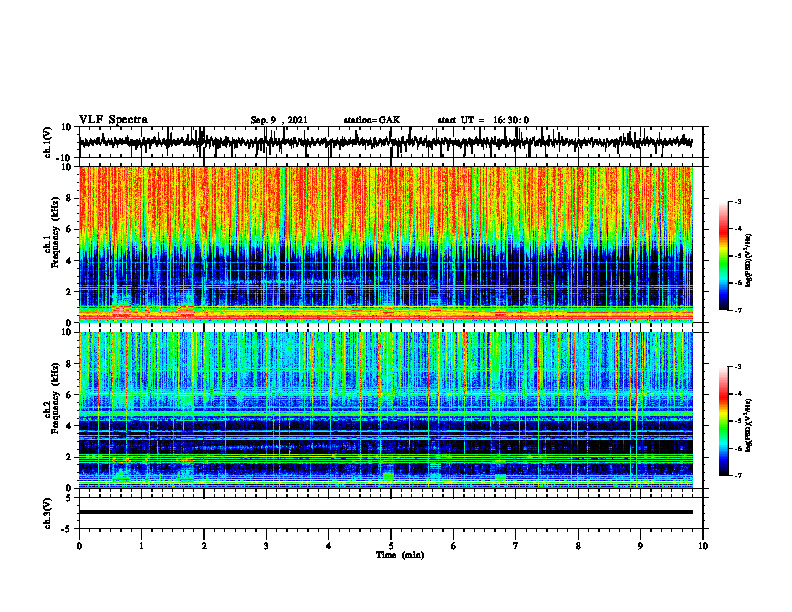792x612 pixels.
Task: Click time axis tick label '3'
Action: coord(266,546)
